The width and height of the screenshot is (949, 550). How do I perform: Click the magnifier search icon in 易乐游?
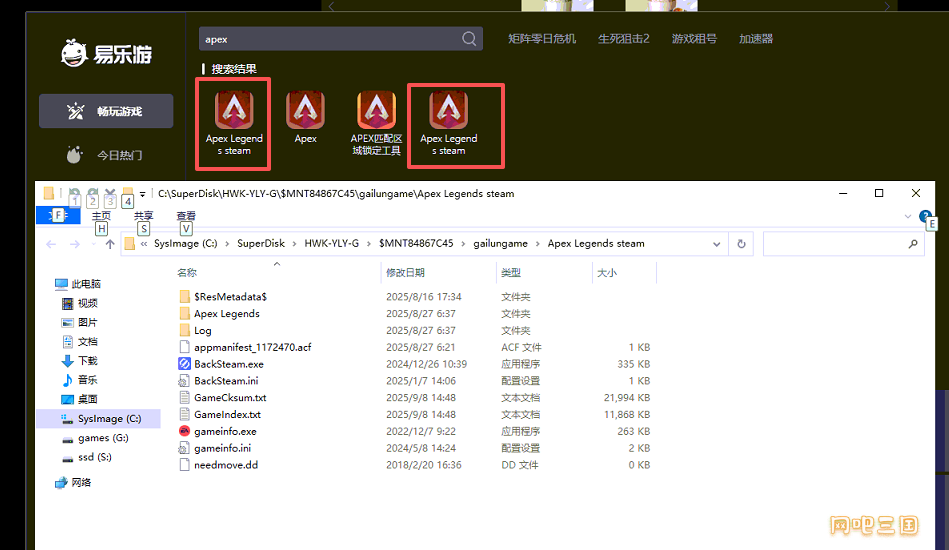(x=470, y=39)
